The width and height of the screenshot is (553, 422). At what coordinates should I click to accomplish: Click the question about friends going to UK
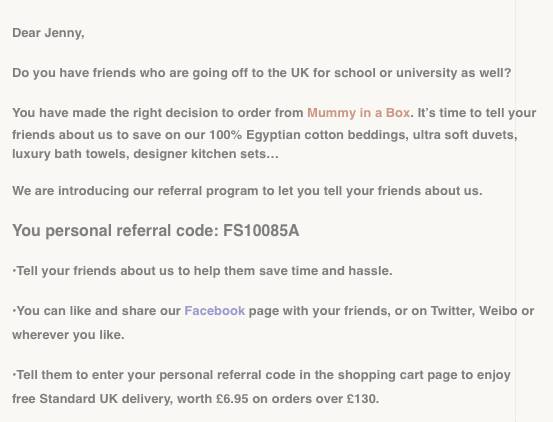coord(262,73)
